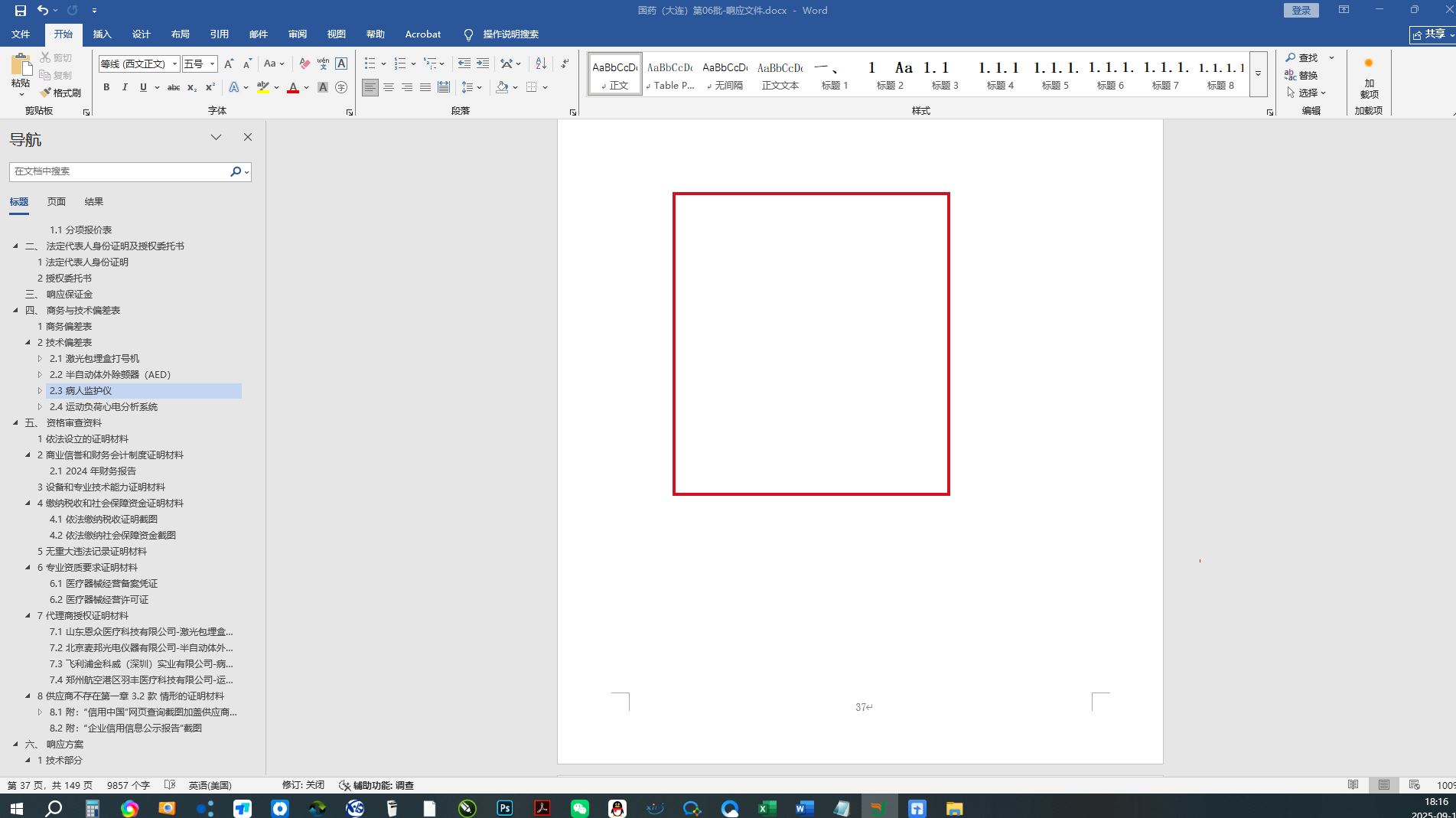The image size is (1456, 818).
Task: Click the 替换 replace tool
Action: tap(1301, 75)
